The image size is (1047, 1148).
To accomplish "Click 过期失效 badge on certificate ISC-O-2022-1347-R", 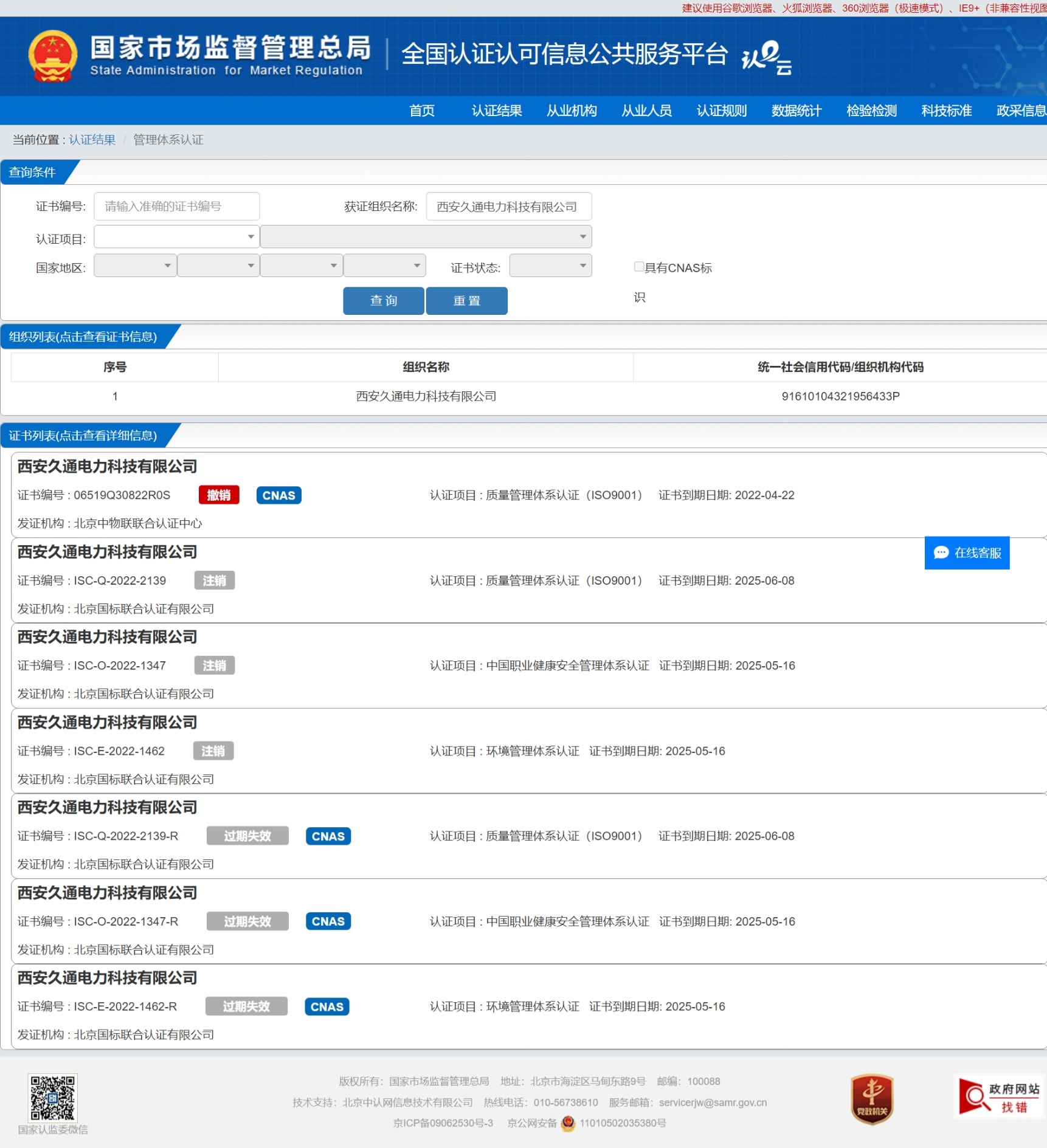I will pyautogui.click(x=247, y=921).
